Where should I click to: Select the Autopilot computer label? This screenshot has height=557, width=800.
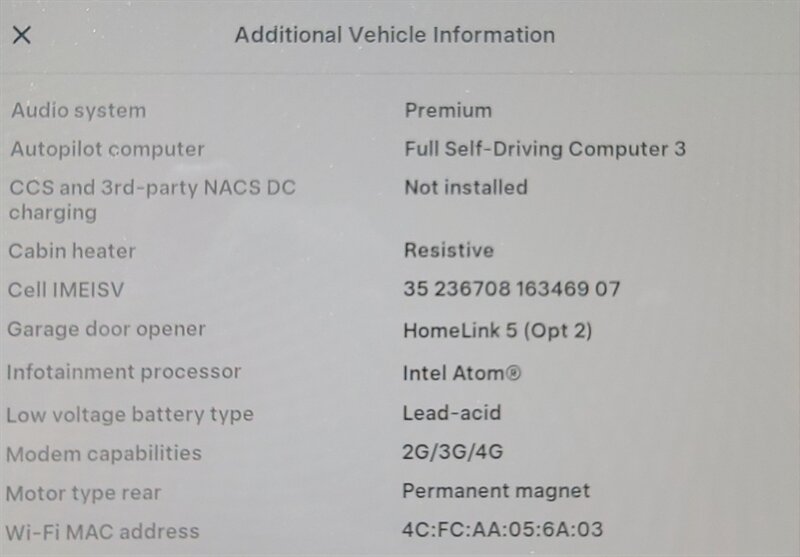tap(107, 150)
